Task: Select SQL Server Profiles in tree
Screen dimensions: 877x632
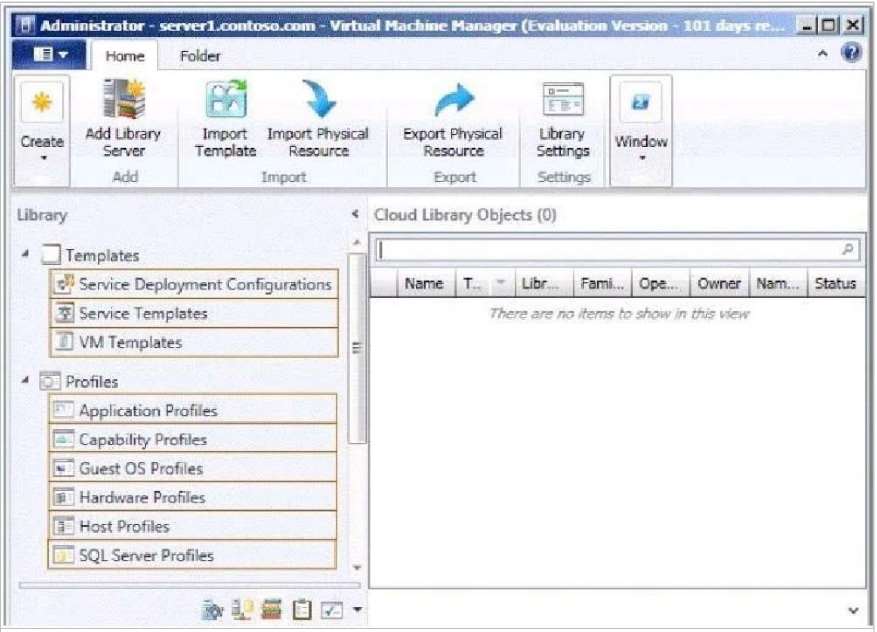Action: [193, 555]
